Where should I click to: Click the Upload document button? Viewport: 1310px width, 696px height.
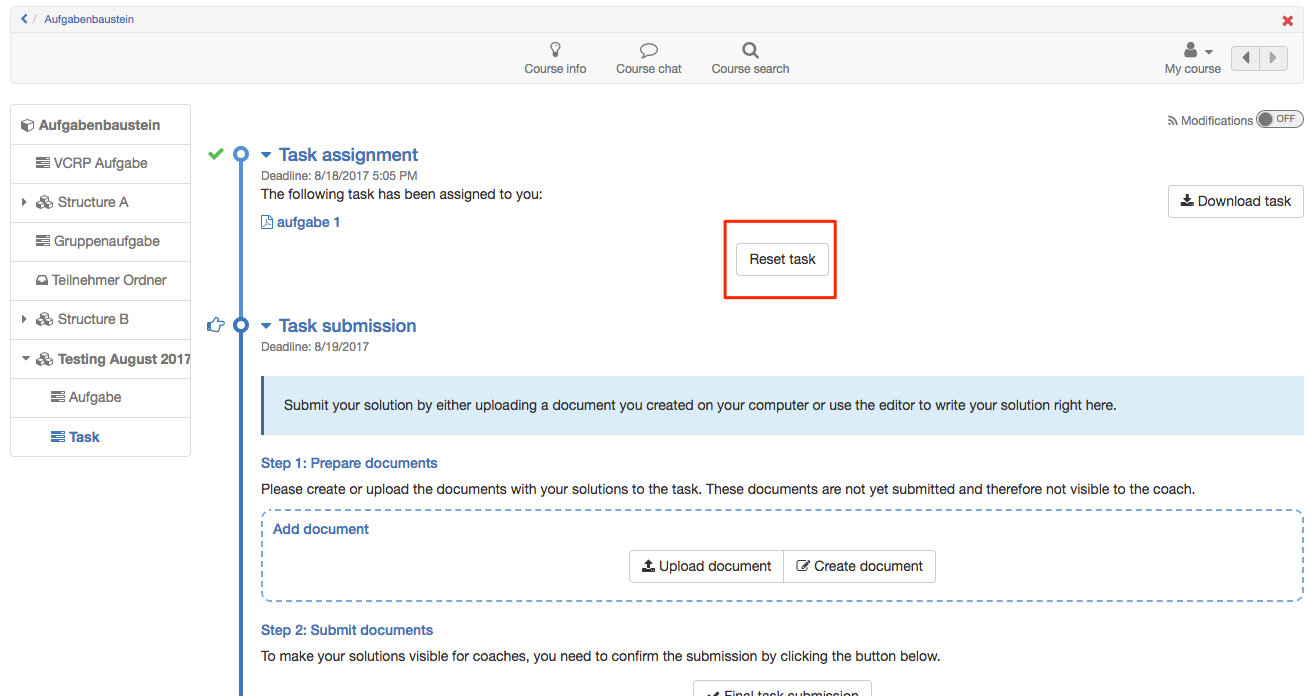tap(706, 566)
